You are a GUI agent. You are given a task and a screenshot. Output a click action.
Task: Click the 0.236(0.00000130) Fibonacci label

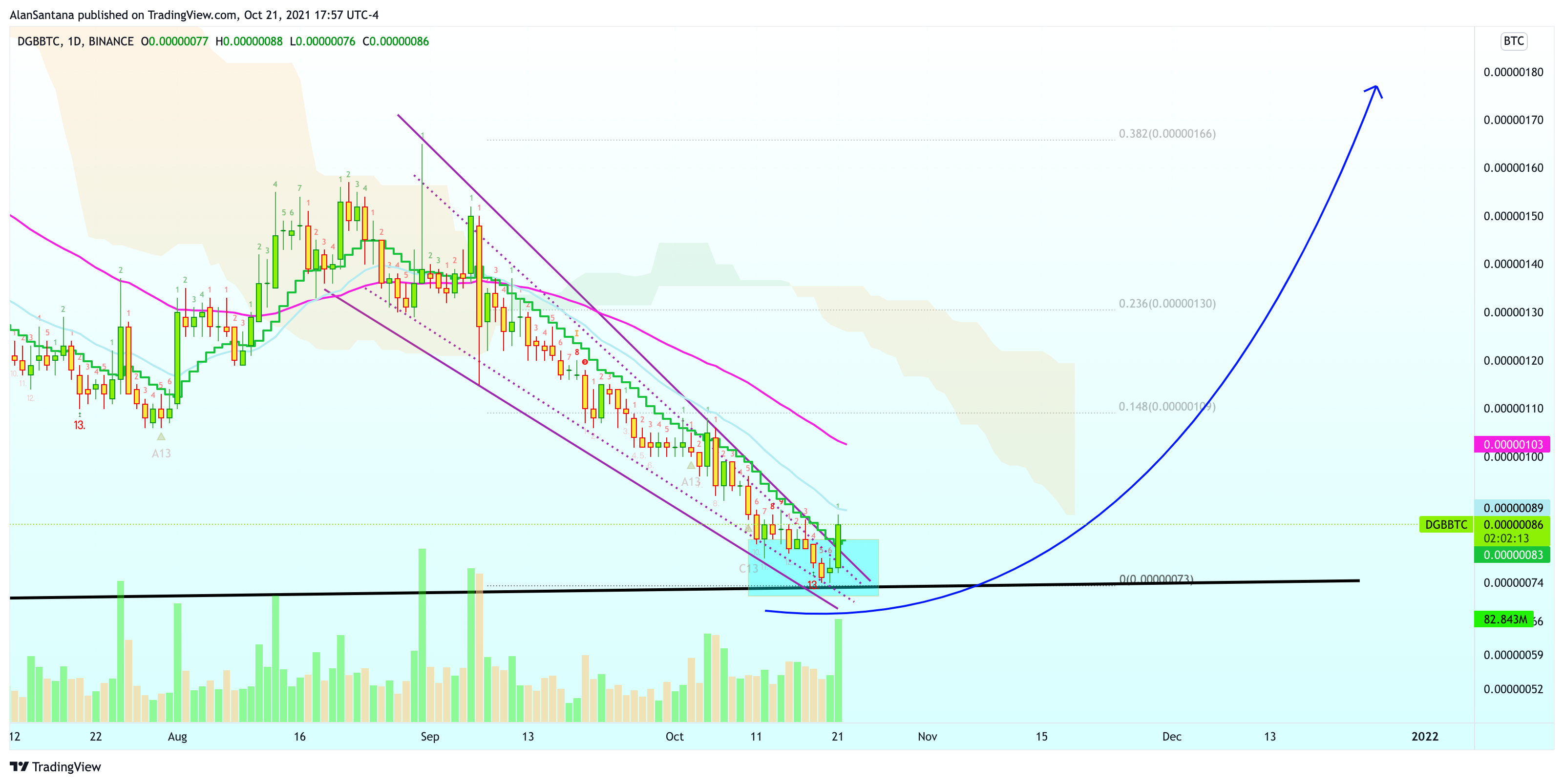tap(1167, 304)
